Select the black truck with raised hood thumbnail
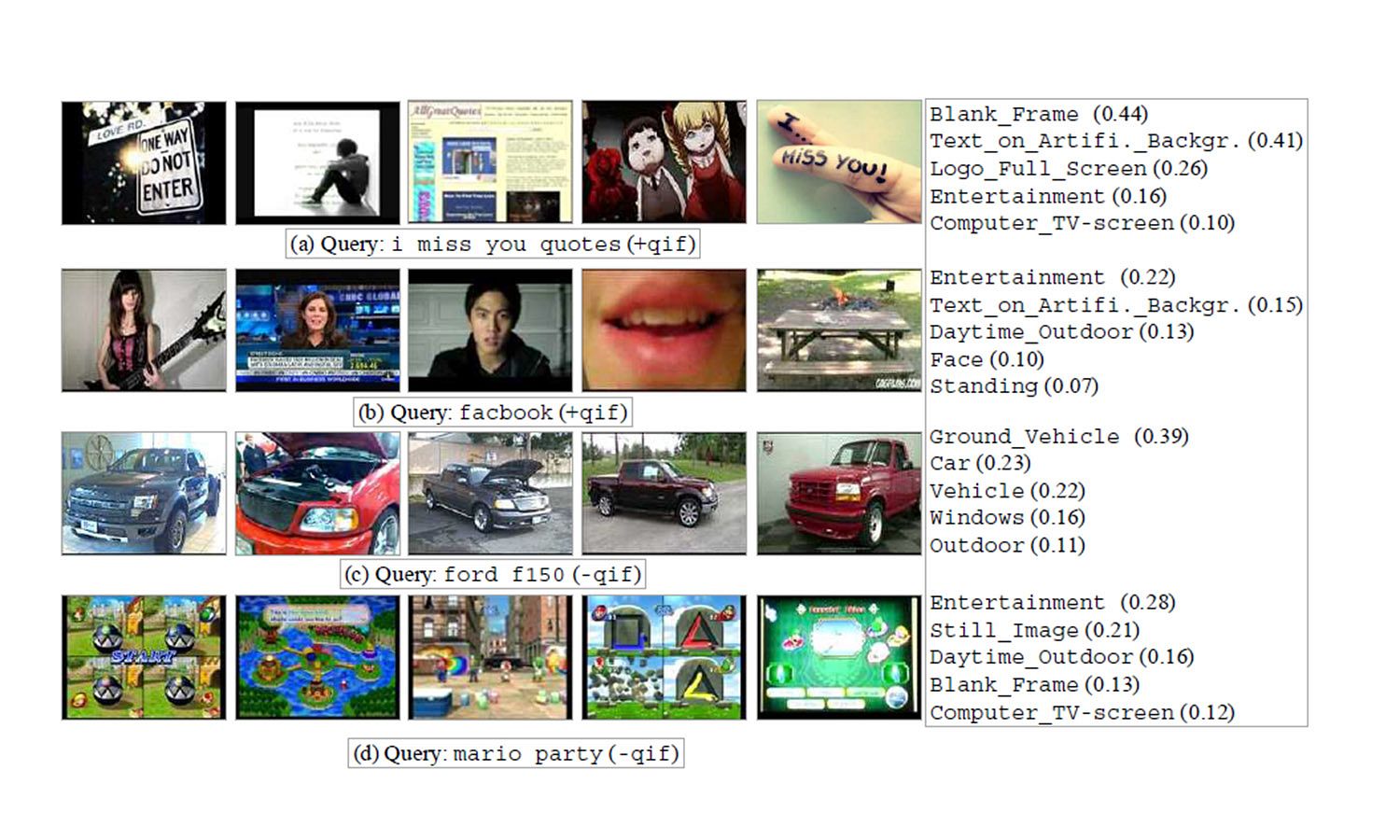Image resolution: width=1400 pixels, height=840 pixels. 490,494
